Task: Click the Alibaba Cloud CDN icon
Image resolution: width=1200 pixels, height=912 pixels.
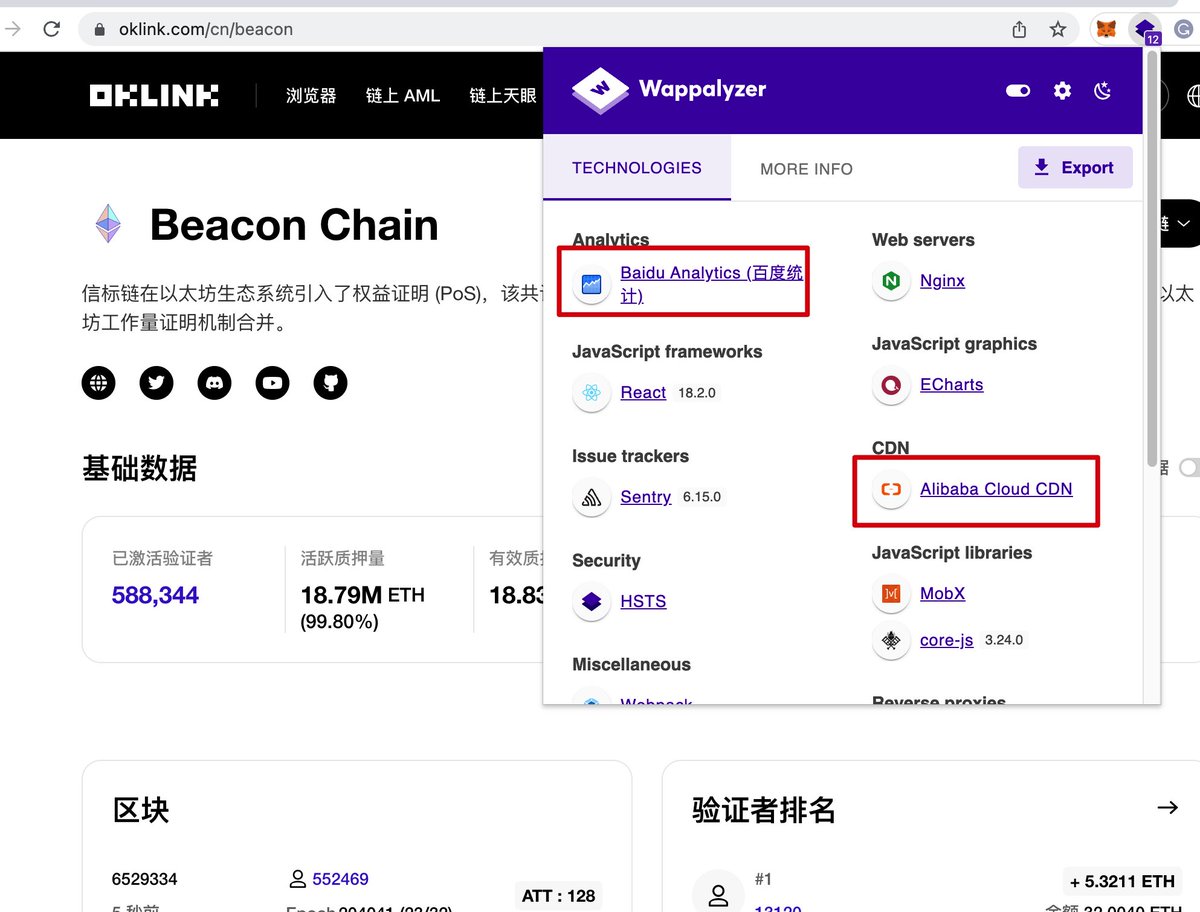Action: pyautogui.click(x=891, y=490)
